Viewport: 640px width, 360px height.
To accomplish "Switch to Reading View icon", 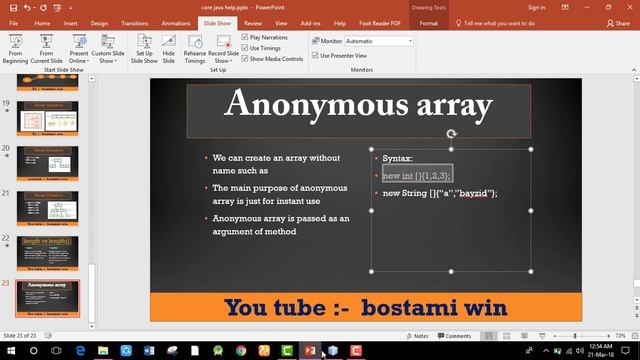I will coord(524,336).
